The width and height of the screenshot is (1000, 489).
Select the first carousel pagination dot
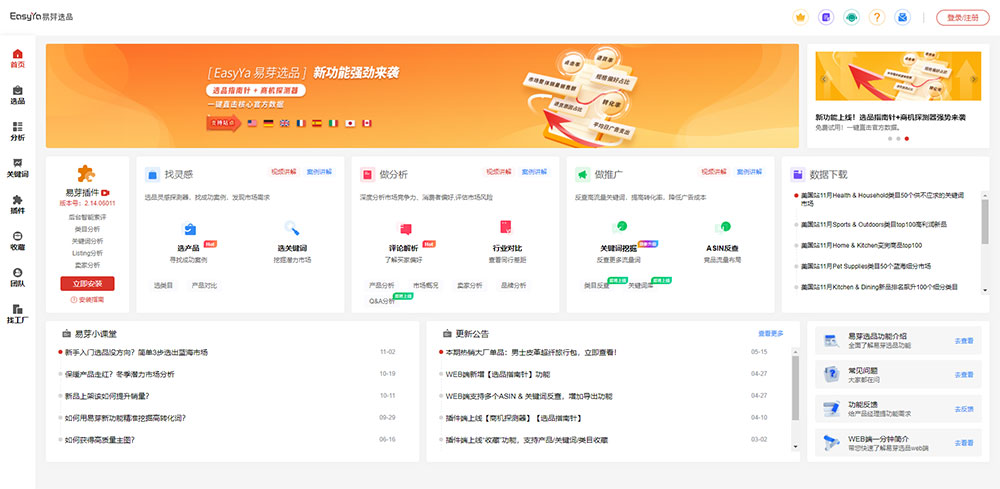coord(889,138)
